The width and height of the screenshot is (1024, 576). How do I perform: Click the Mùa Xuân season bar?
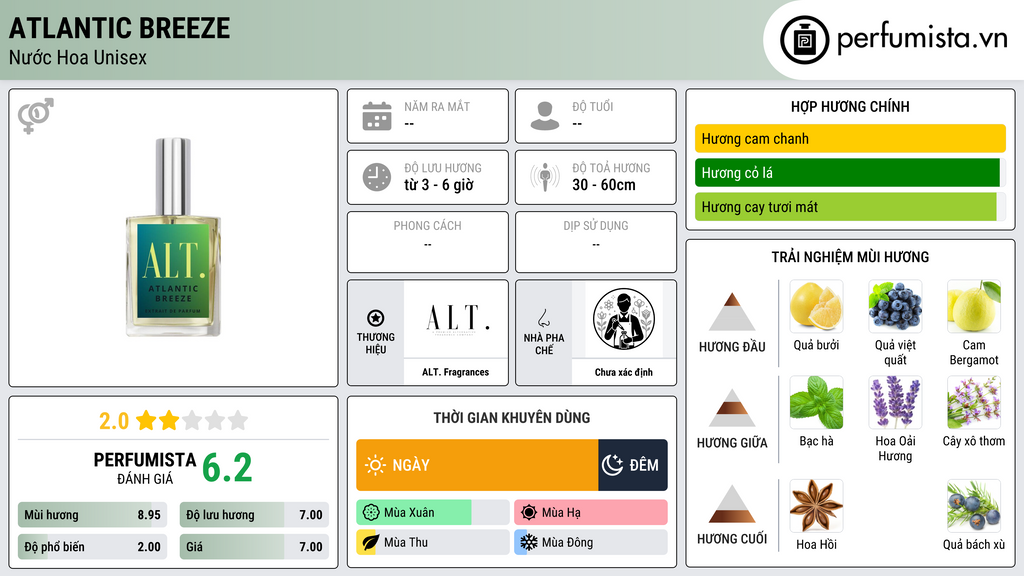click(x=433, y=513)
